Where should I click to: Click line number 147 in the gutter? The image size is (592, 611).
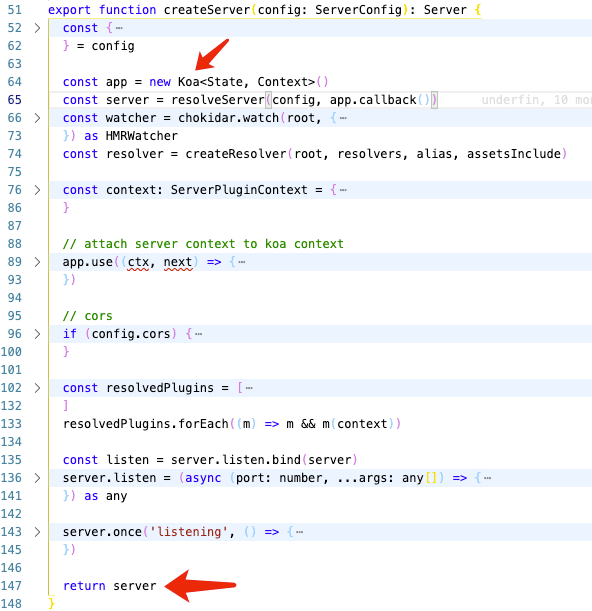tap(11, 586)
